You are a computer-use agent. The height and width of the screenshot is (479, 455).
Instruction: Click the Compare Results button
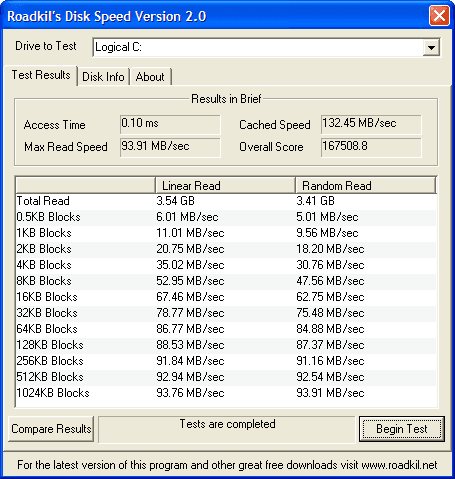51,429
